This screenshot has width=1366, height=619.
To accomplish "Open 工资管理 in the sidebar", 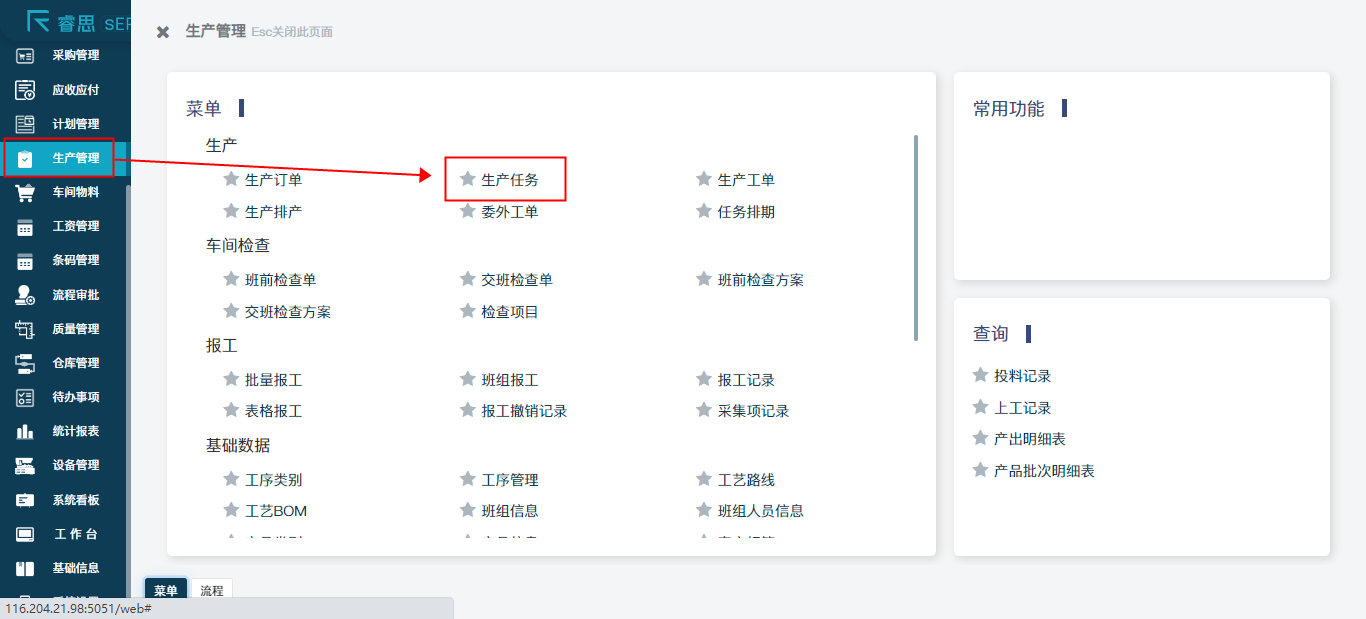I will 75,227.
